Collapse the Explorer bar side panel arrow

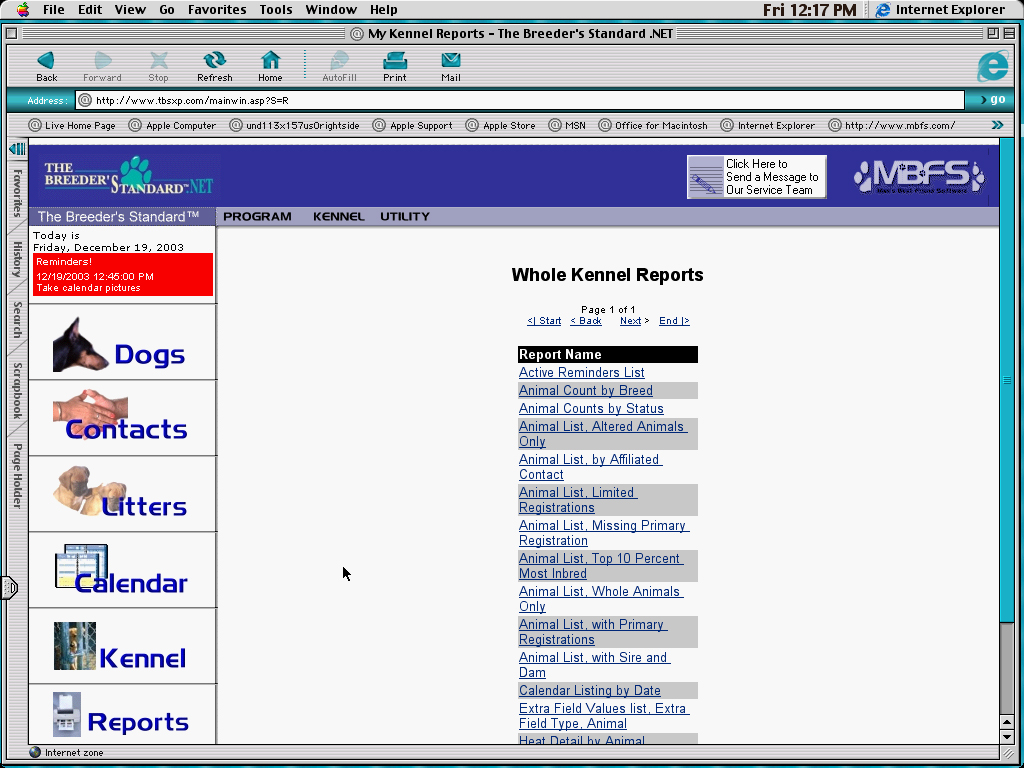pyautogui.click(x=17, y=149)
